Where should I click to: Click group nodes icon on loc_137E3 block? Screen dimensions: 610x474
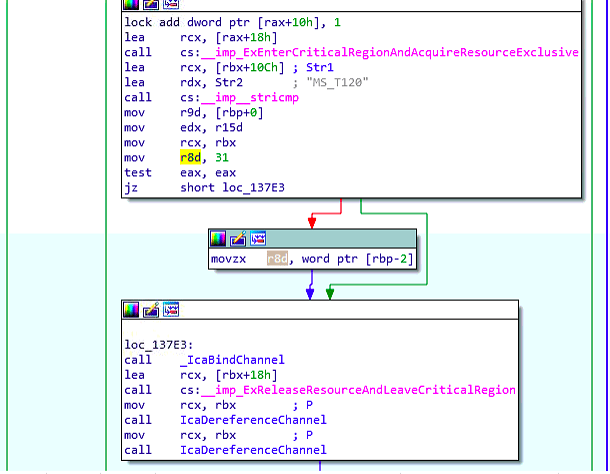coord(170,310)
